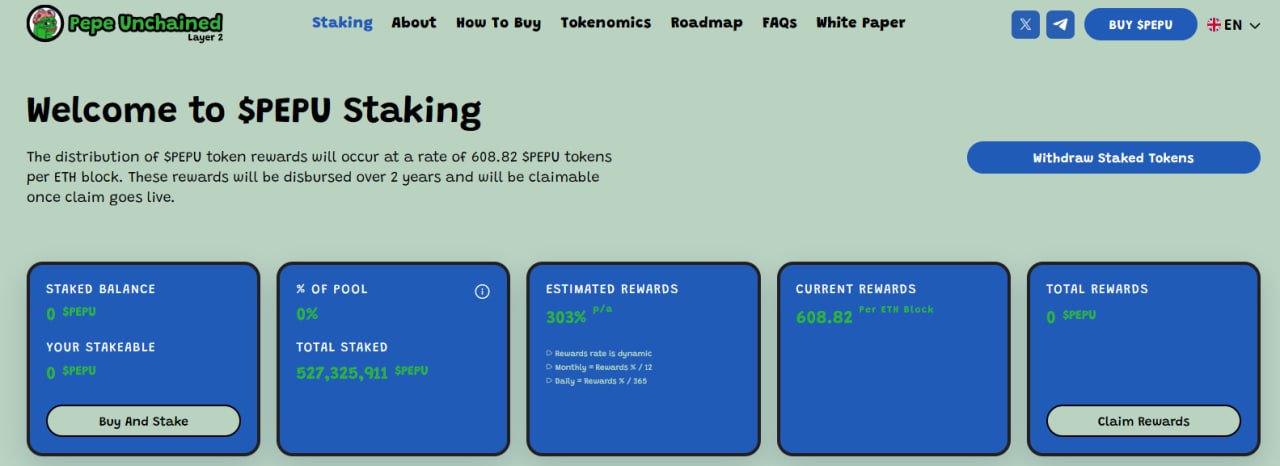Select the Welcome to $PEPU Staking heading
This screenshot has height=466, width=1280.
point(254,110)
